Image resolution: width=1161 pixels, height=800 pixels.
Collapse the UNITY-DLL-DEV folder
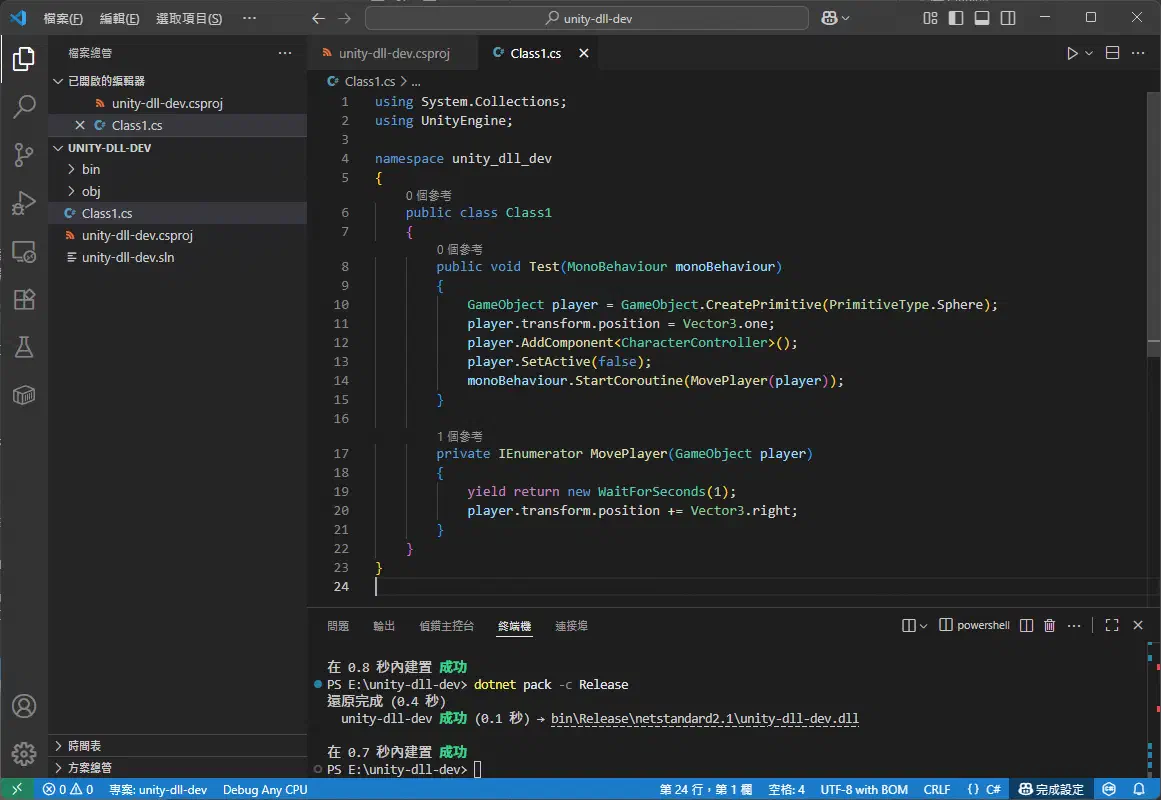point(58,147)
